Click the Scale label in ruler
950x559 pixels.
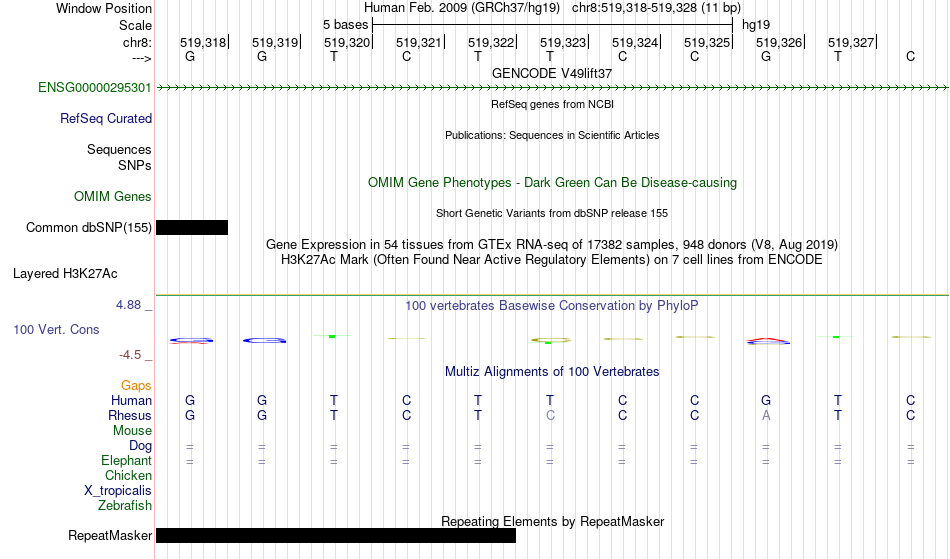pyautogui.click(x=135, y=25)
